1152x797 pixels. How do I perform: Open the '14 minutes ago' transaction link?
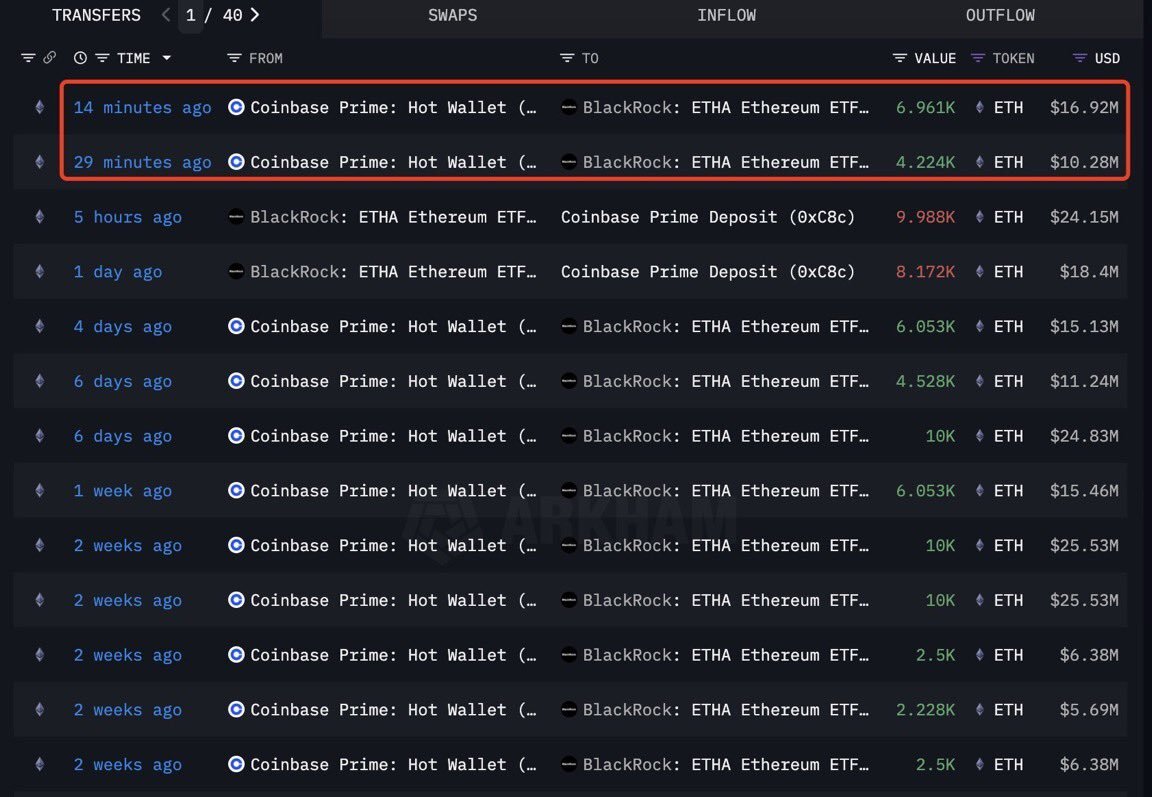143,107
